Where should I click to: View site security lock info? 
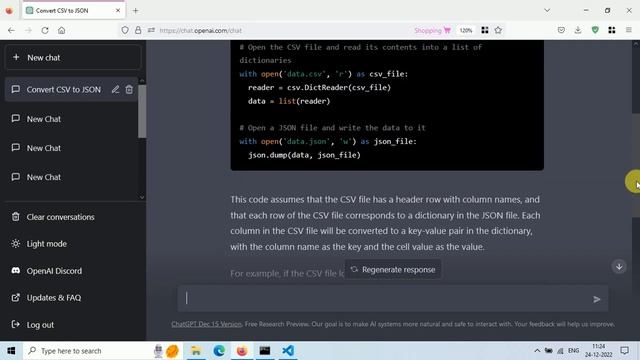click(138, 30)
